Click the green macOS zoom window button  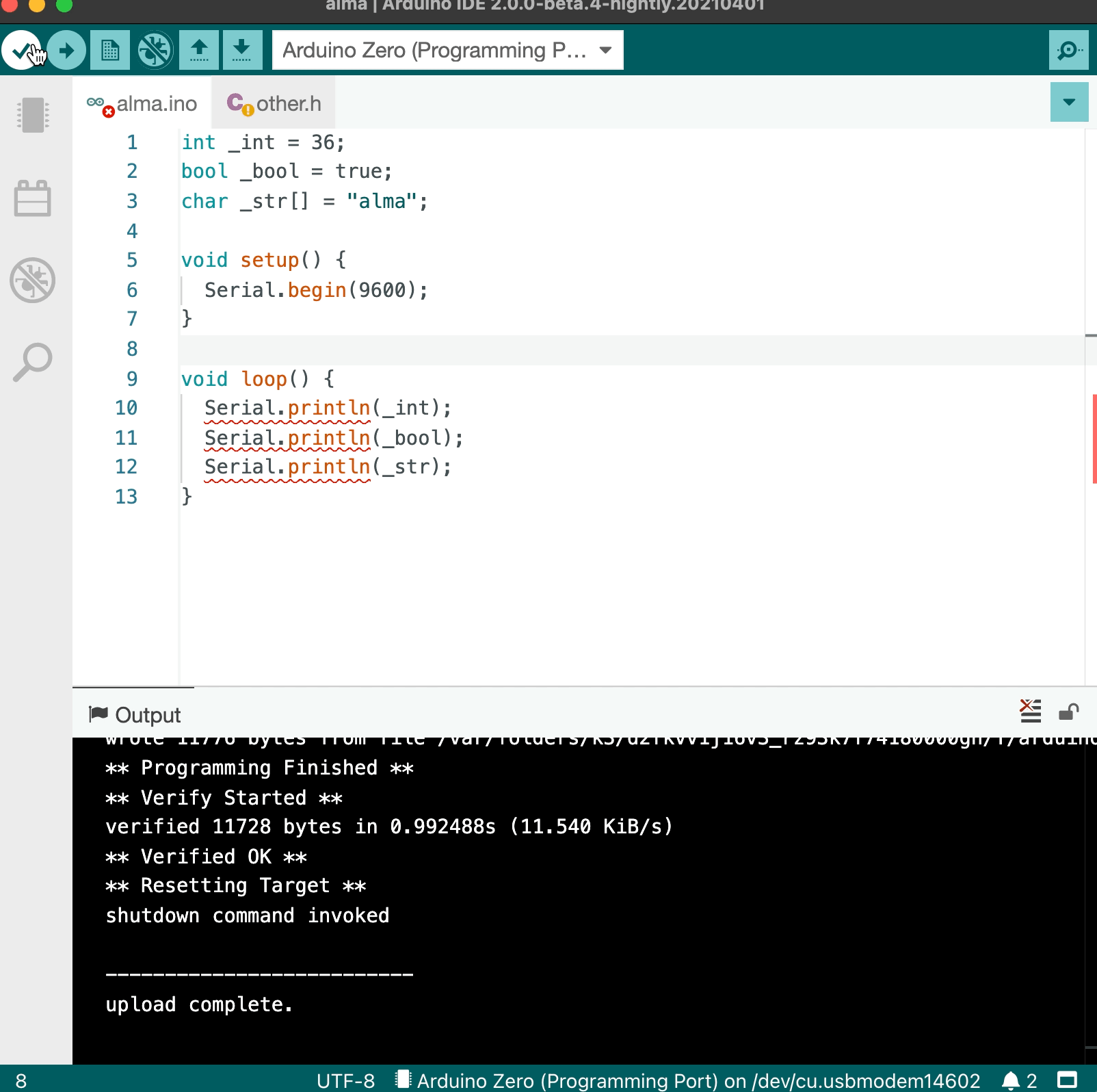click(x=64, y=5)
